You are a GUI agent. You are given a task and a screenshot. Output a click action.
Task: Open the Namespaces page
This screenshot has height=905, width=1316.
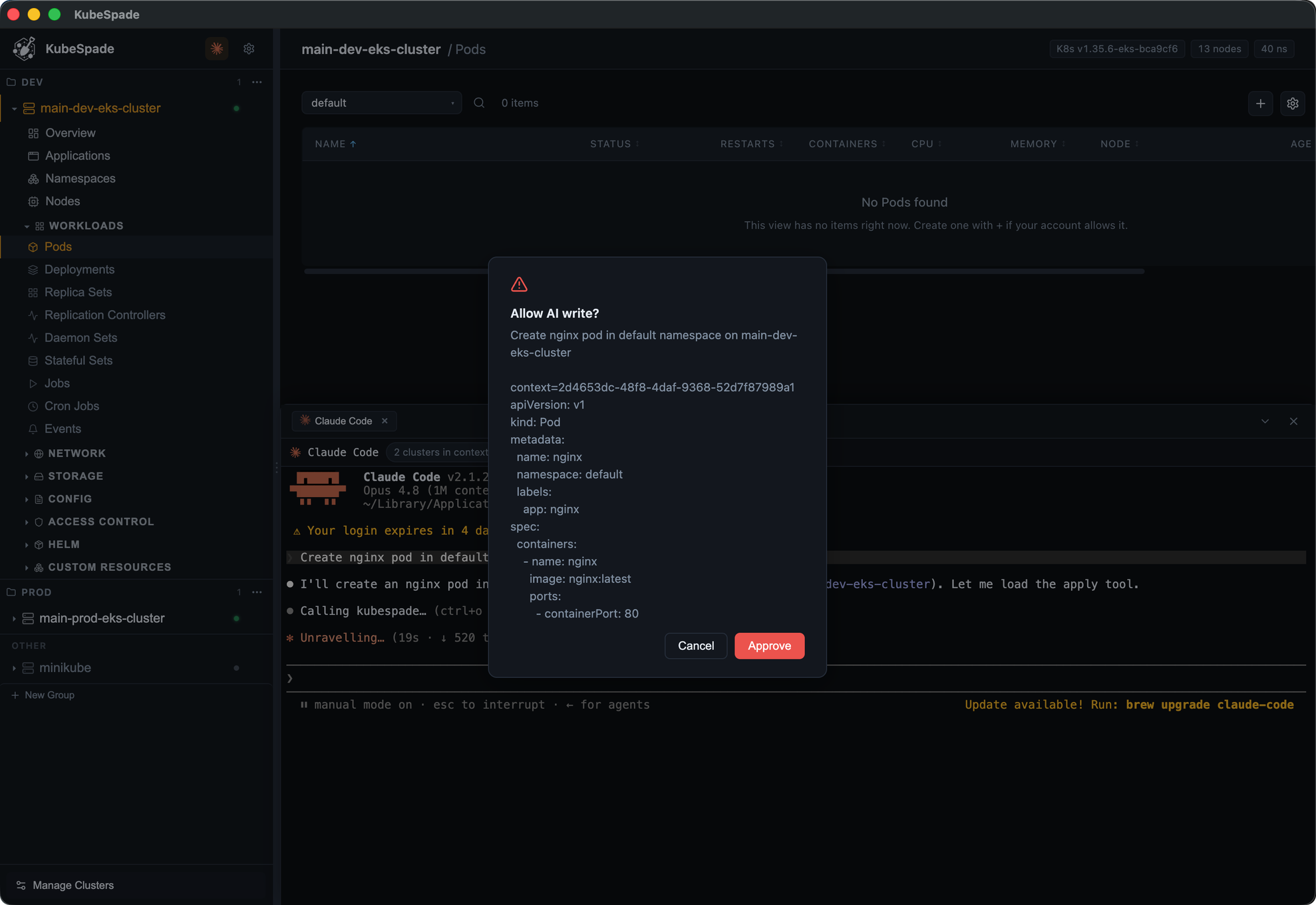[80, 178]
